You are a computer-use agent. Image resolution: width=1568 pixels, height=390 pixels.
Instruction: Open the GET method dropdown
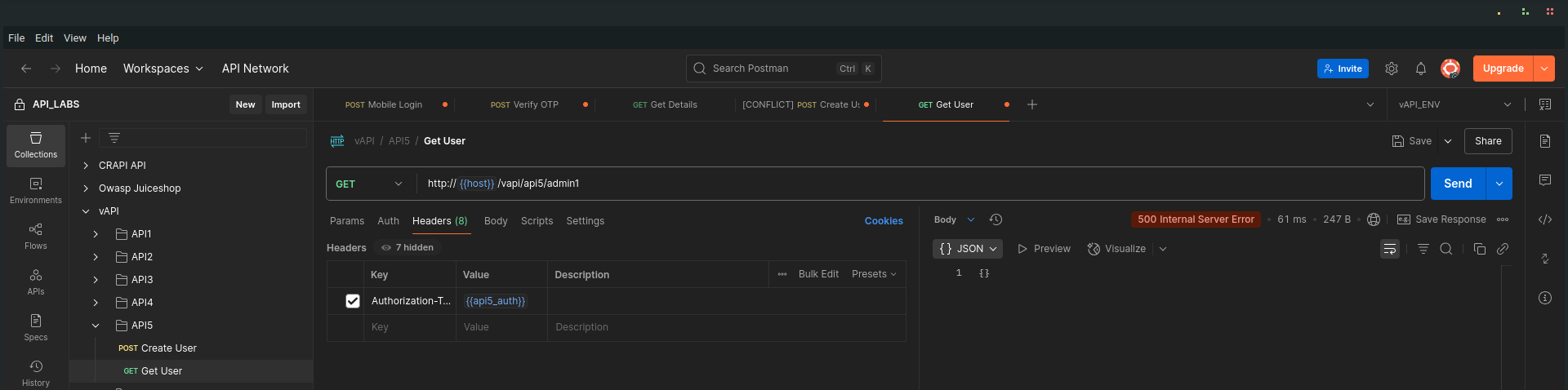pos(369,184)
